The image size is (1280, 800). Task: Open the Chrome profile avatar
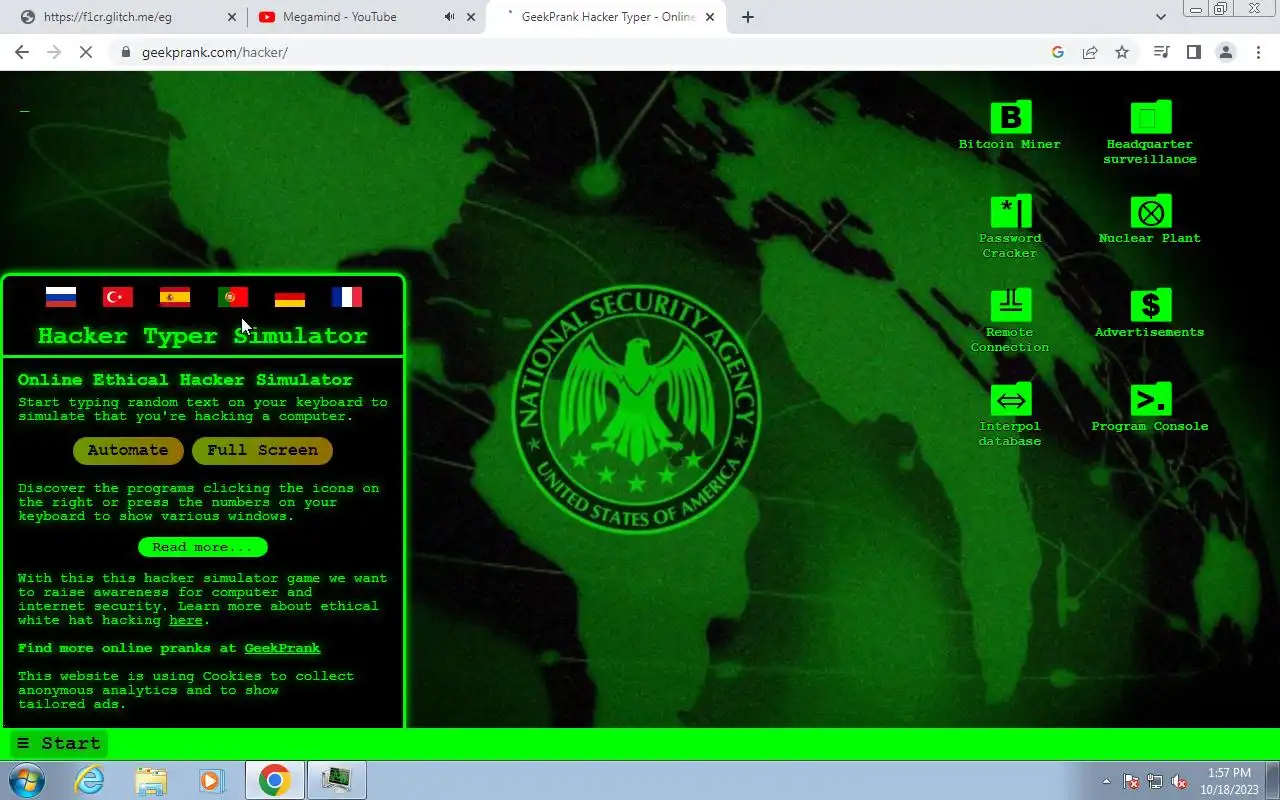coord(1226,52)
